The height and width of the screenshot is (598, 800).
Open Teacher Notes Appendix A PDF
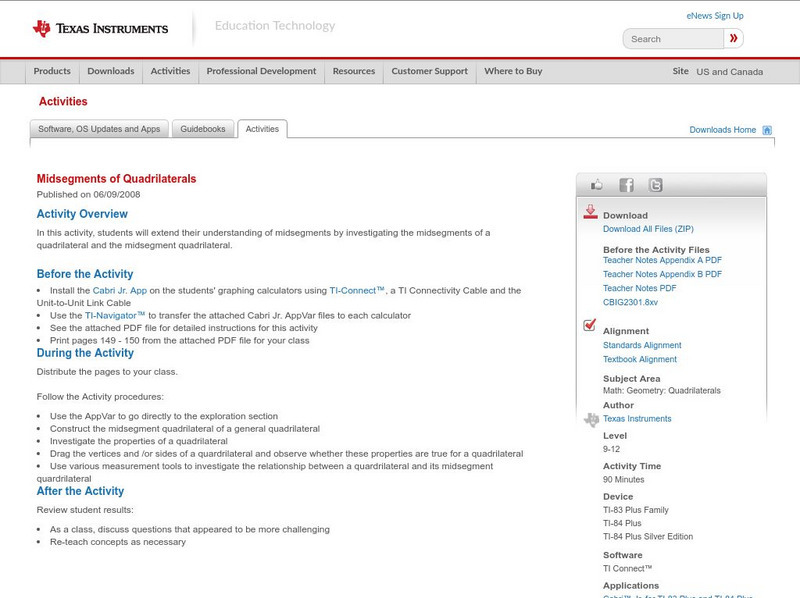tap(662, 260)
